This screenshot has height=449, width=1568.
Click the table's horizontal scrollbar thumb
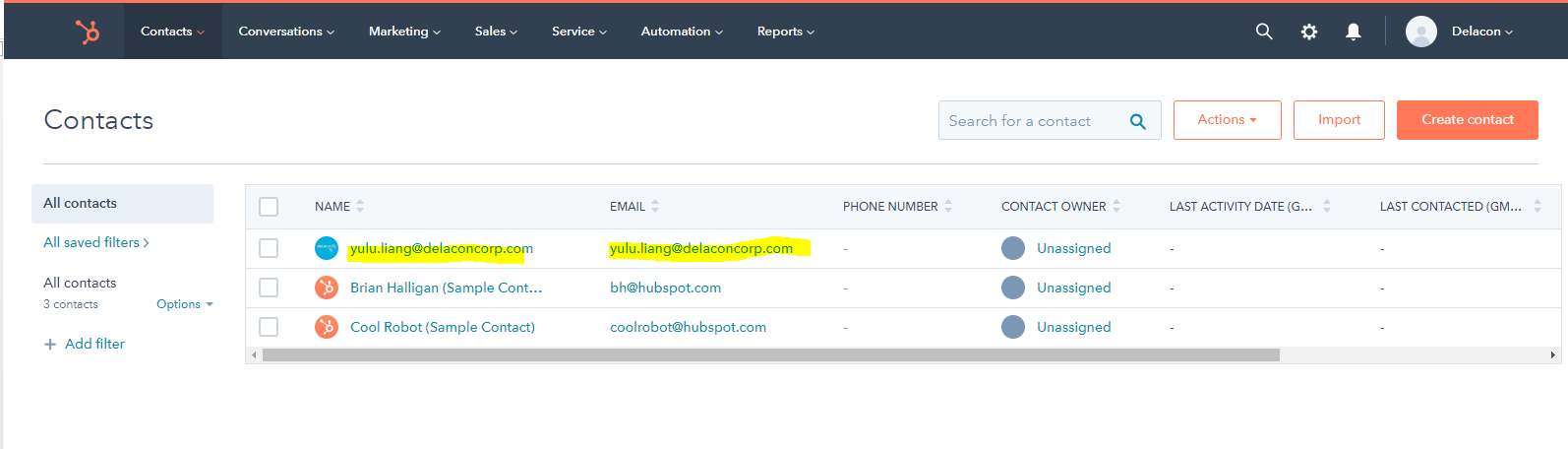tap(770, 354)
